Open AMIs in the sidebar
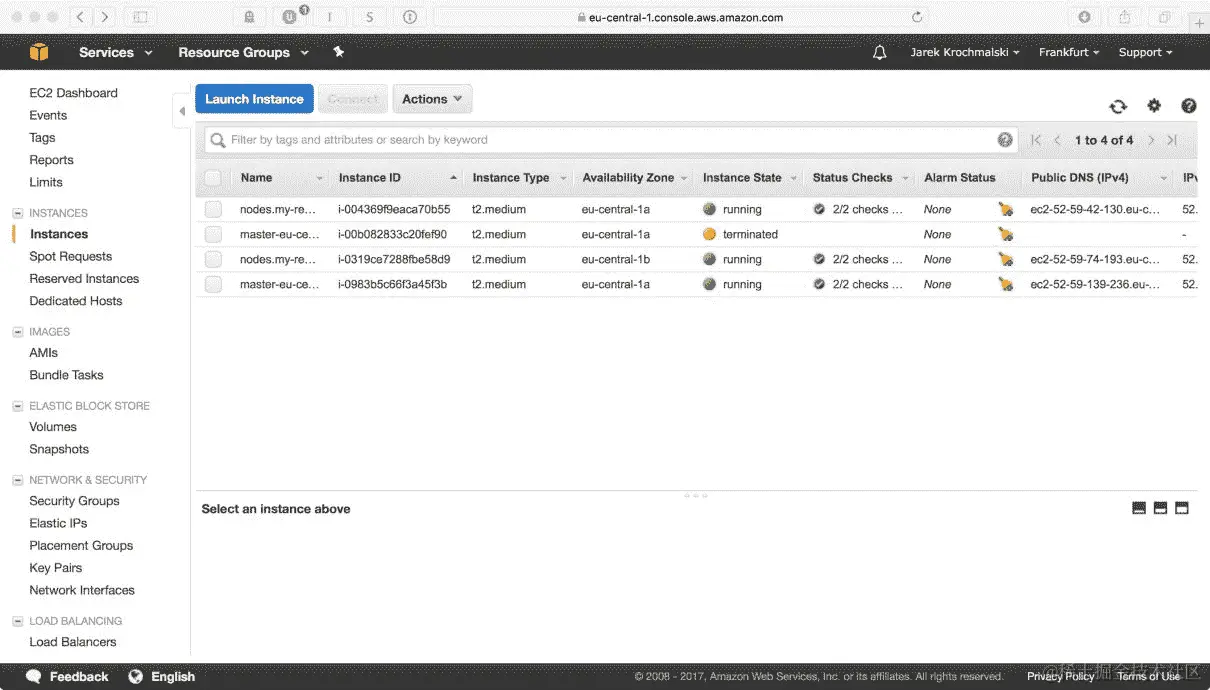 pos(43,353)
